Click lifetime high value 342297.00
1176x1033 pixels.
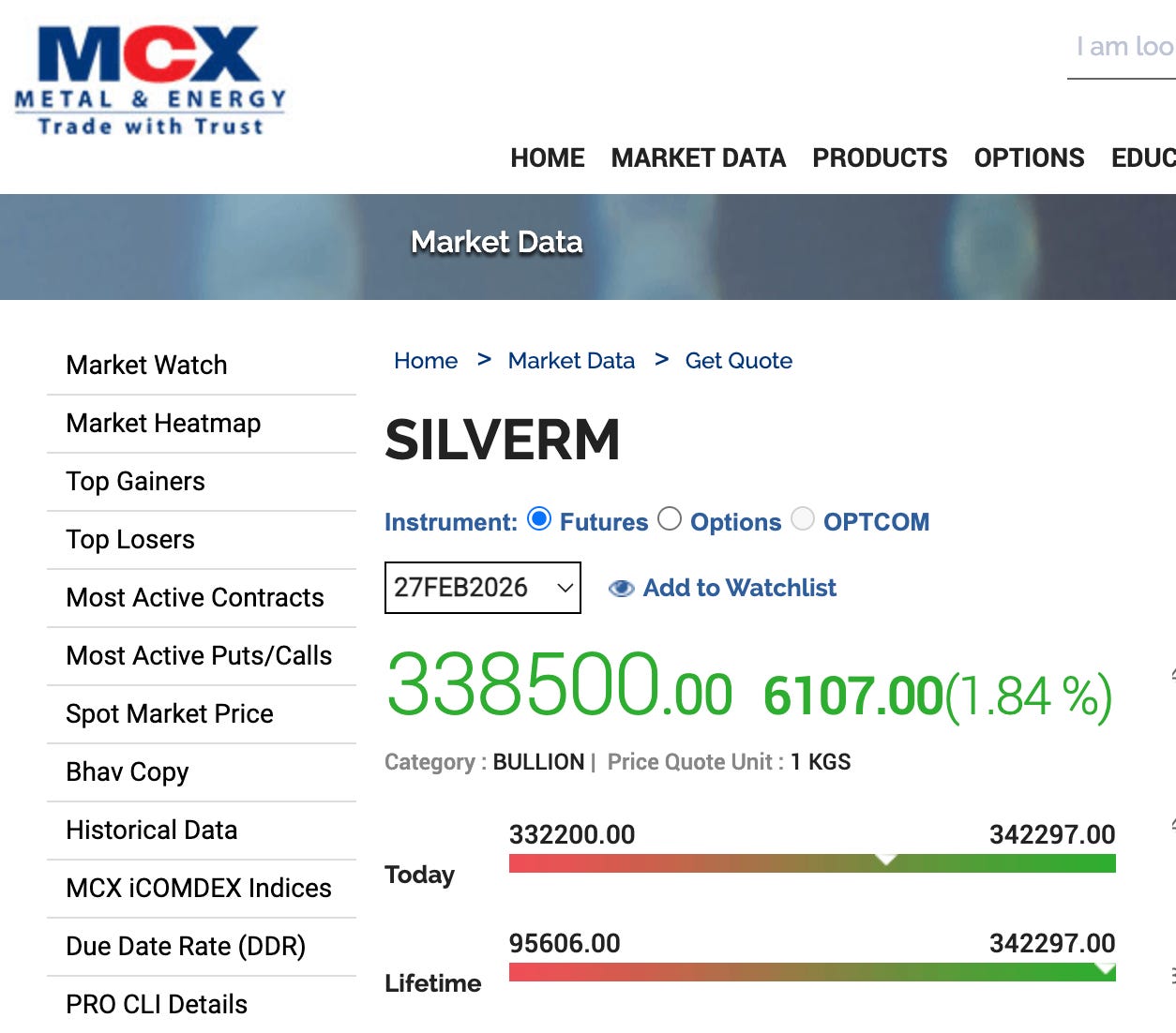1052,943
